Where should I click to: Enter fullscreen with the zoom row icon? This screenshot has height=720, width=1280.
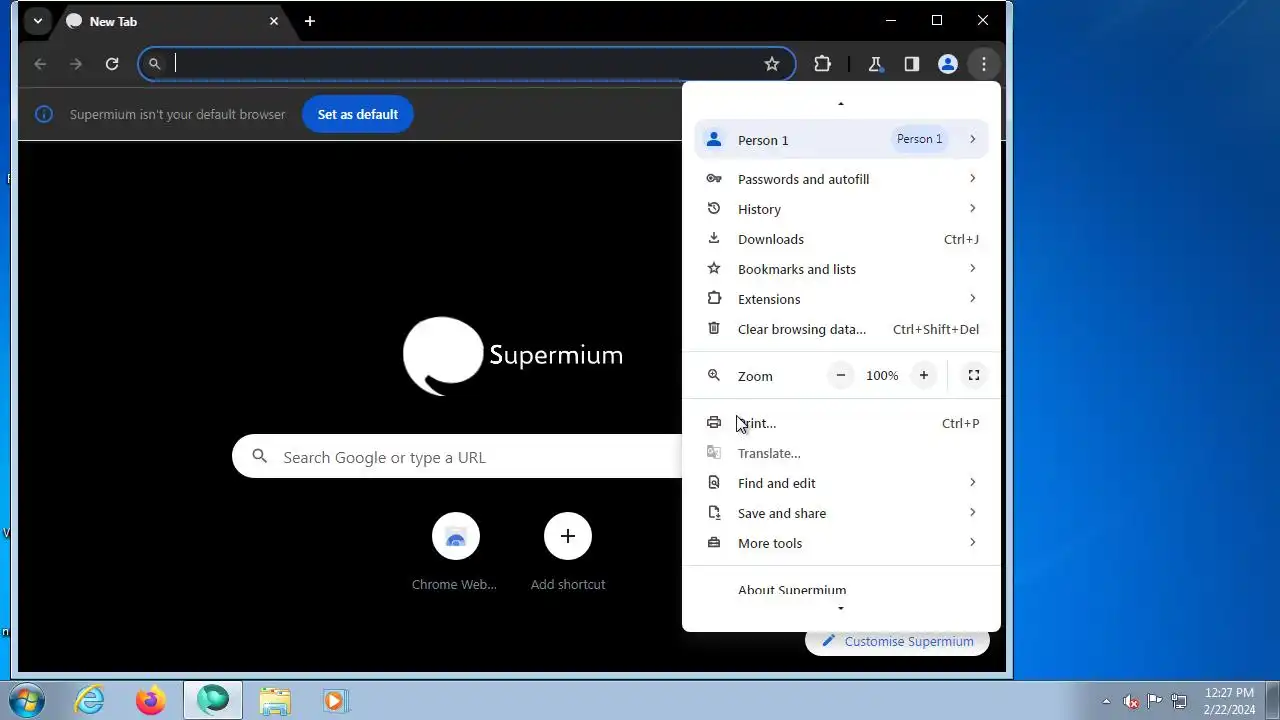pyautogui.click(x=973, y=375)
